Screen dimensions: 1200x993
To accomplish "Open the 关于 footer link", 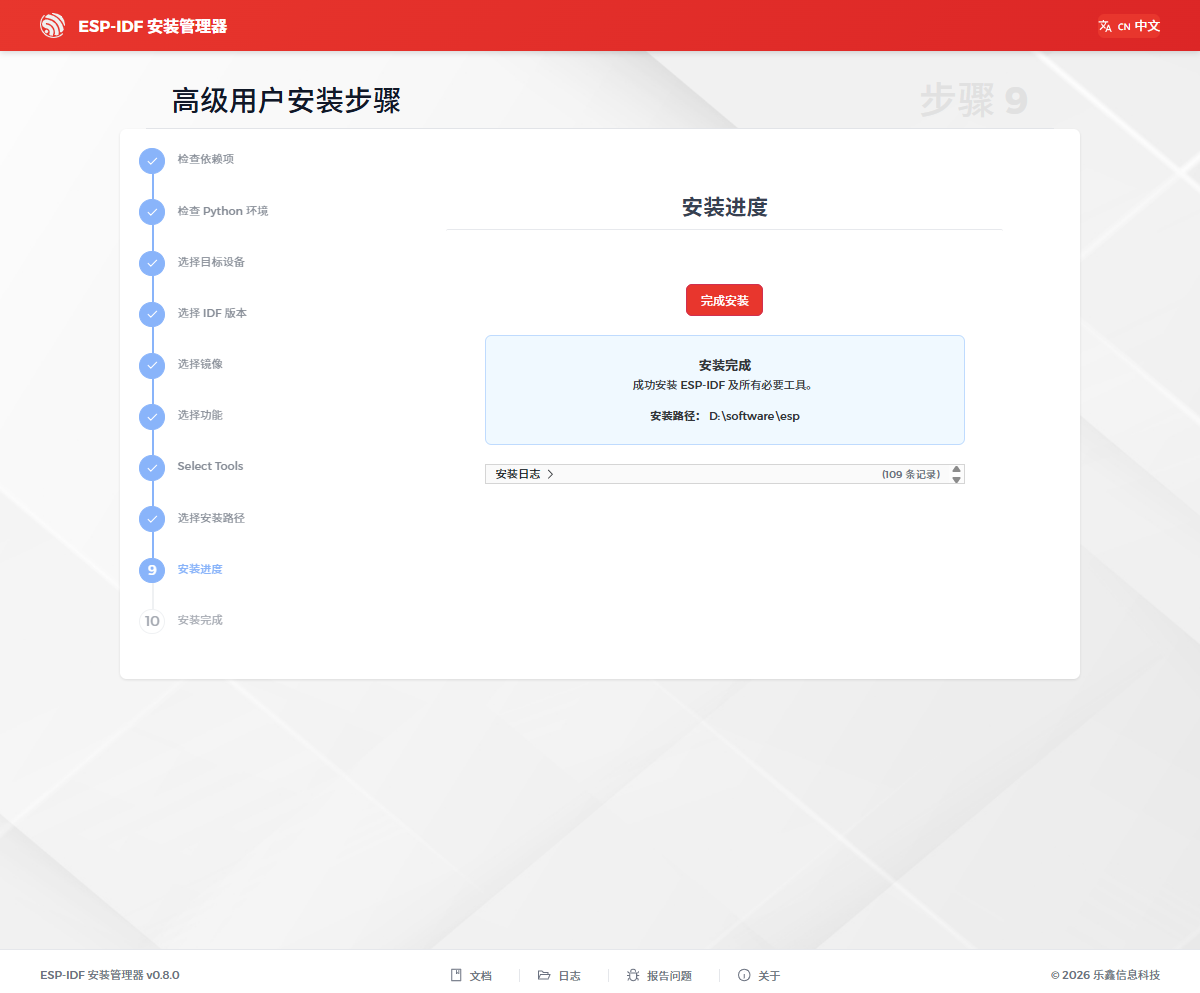I will pos(759,975).
